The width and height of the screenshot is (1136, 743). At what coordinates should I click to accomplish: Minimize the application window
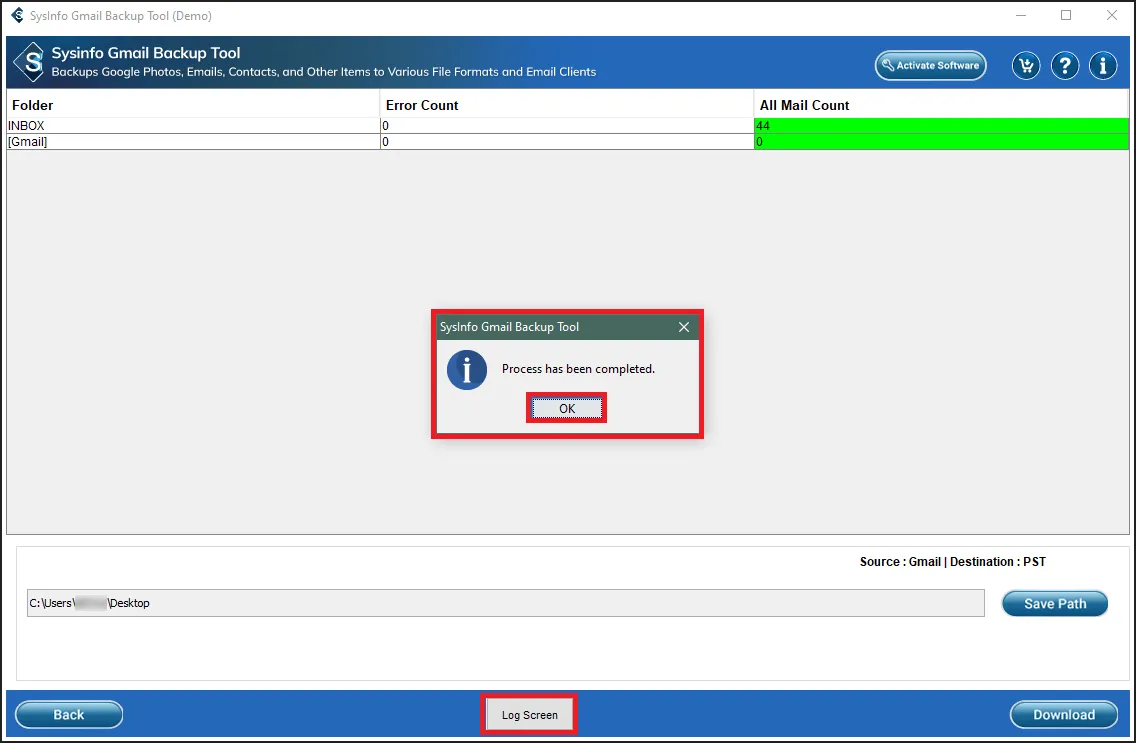pos(1021,15)
